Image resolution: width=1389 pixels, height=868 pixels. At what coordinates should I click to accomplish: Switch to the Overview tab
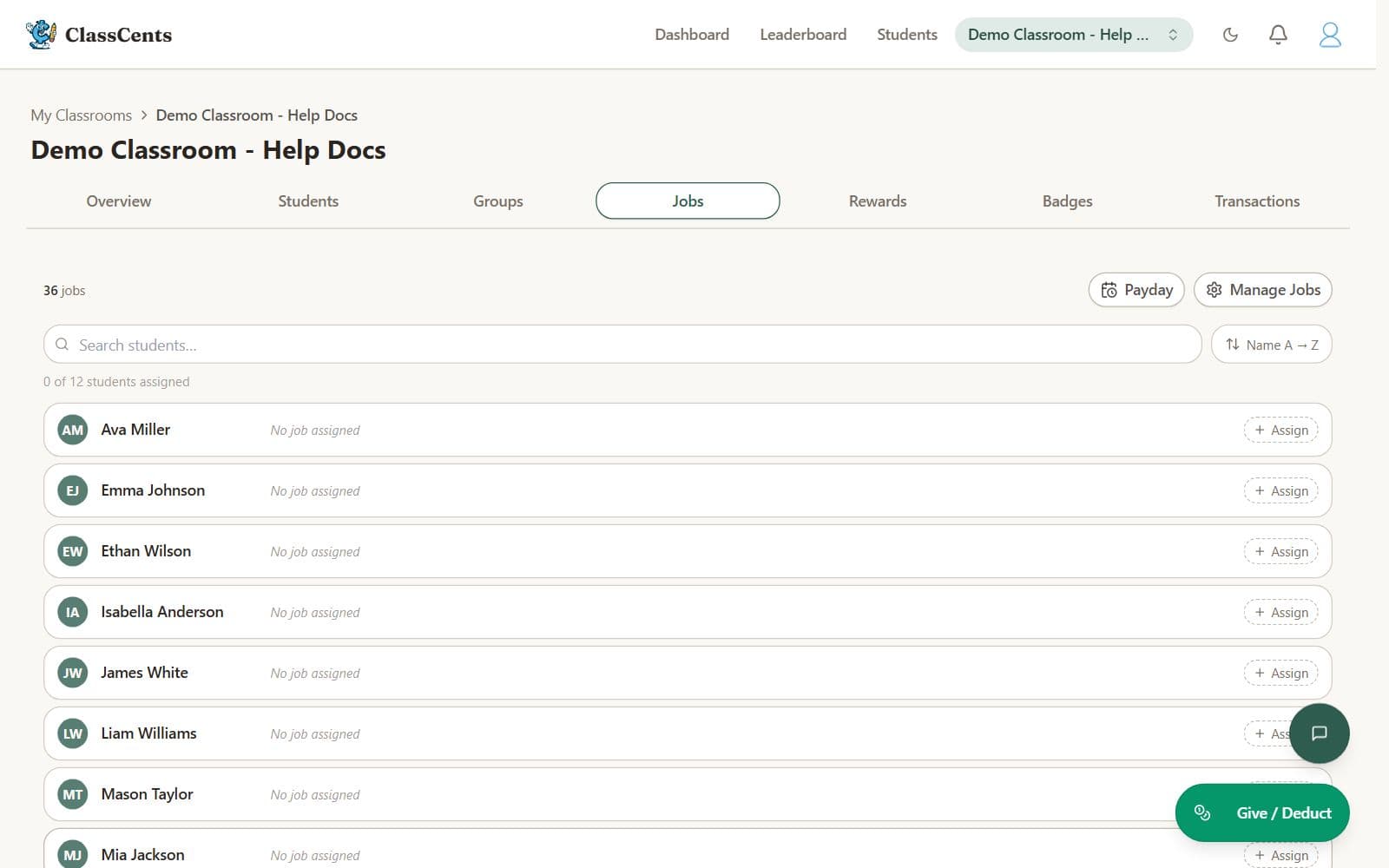(x=119, y=201)
